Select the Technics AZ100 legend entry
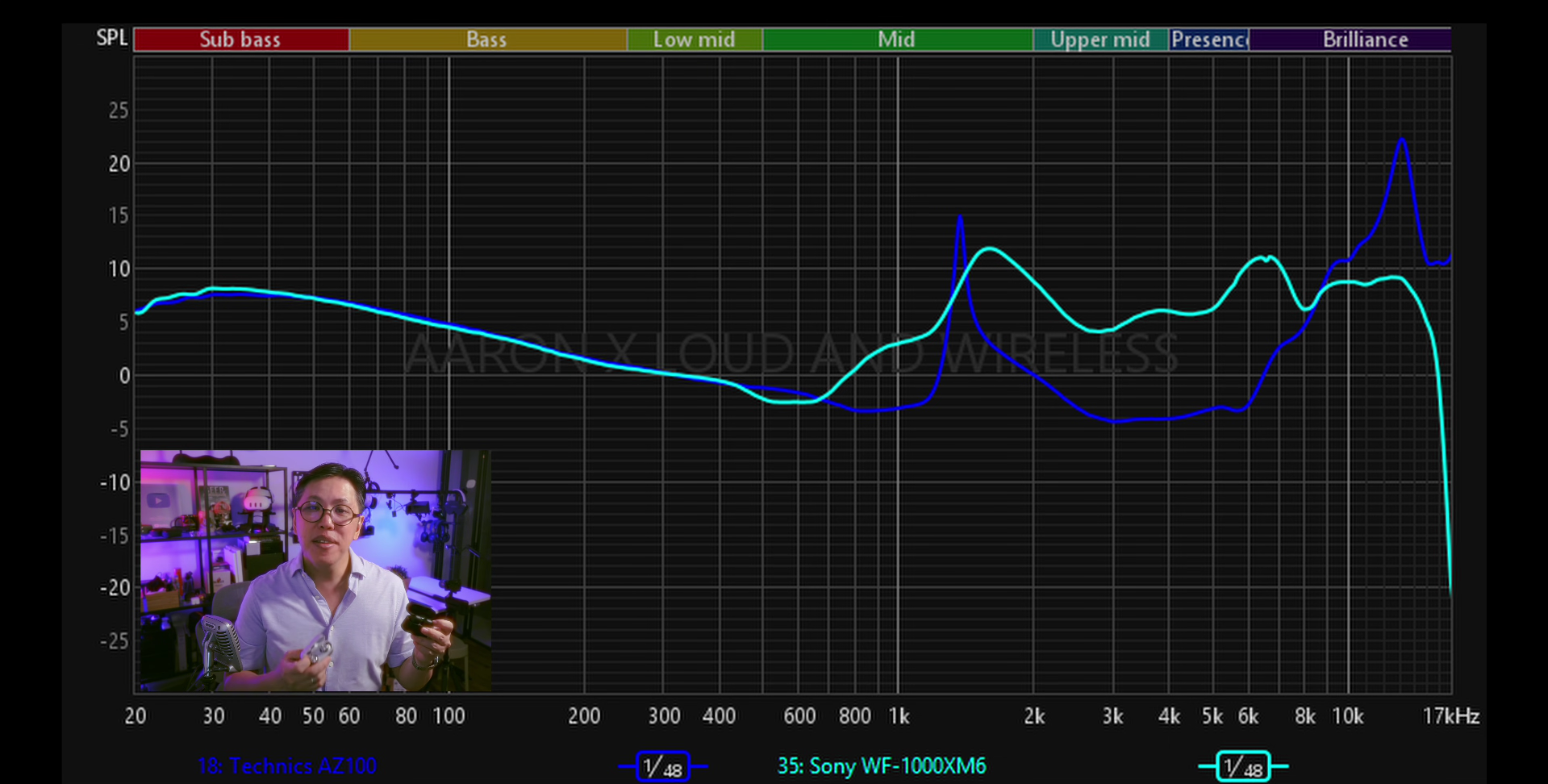 click(287, 765)
